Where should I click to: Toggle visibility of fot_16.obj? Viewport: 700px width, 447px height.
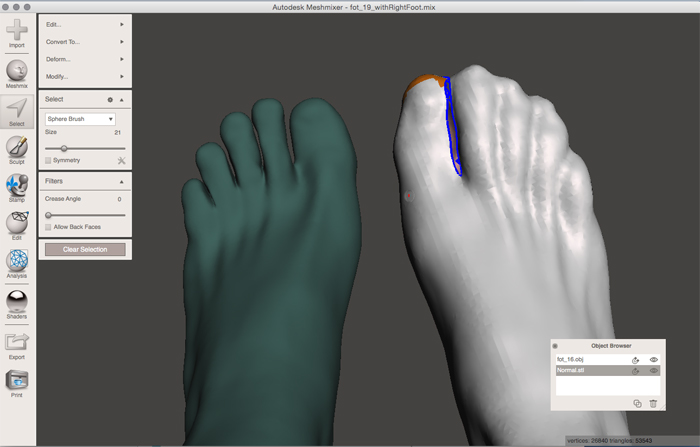coord(654,360)
